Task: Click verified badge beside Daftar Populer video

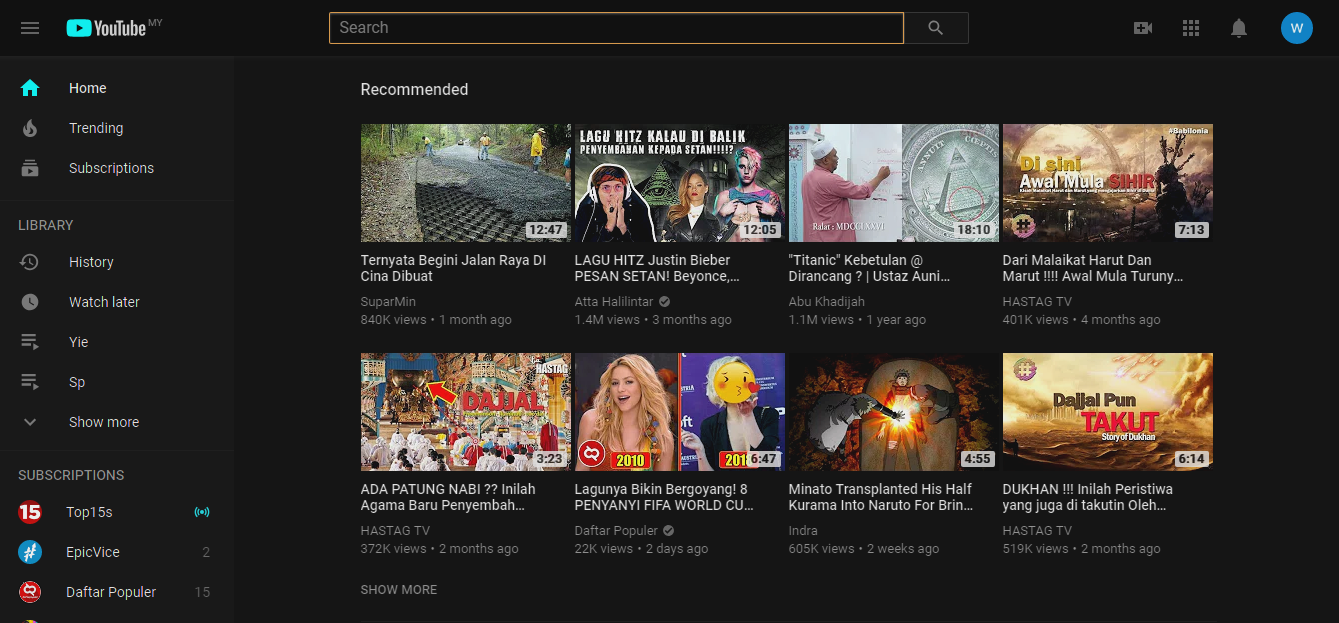Action: click(669, 531)
